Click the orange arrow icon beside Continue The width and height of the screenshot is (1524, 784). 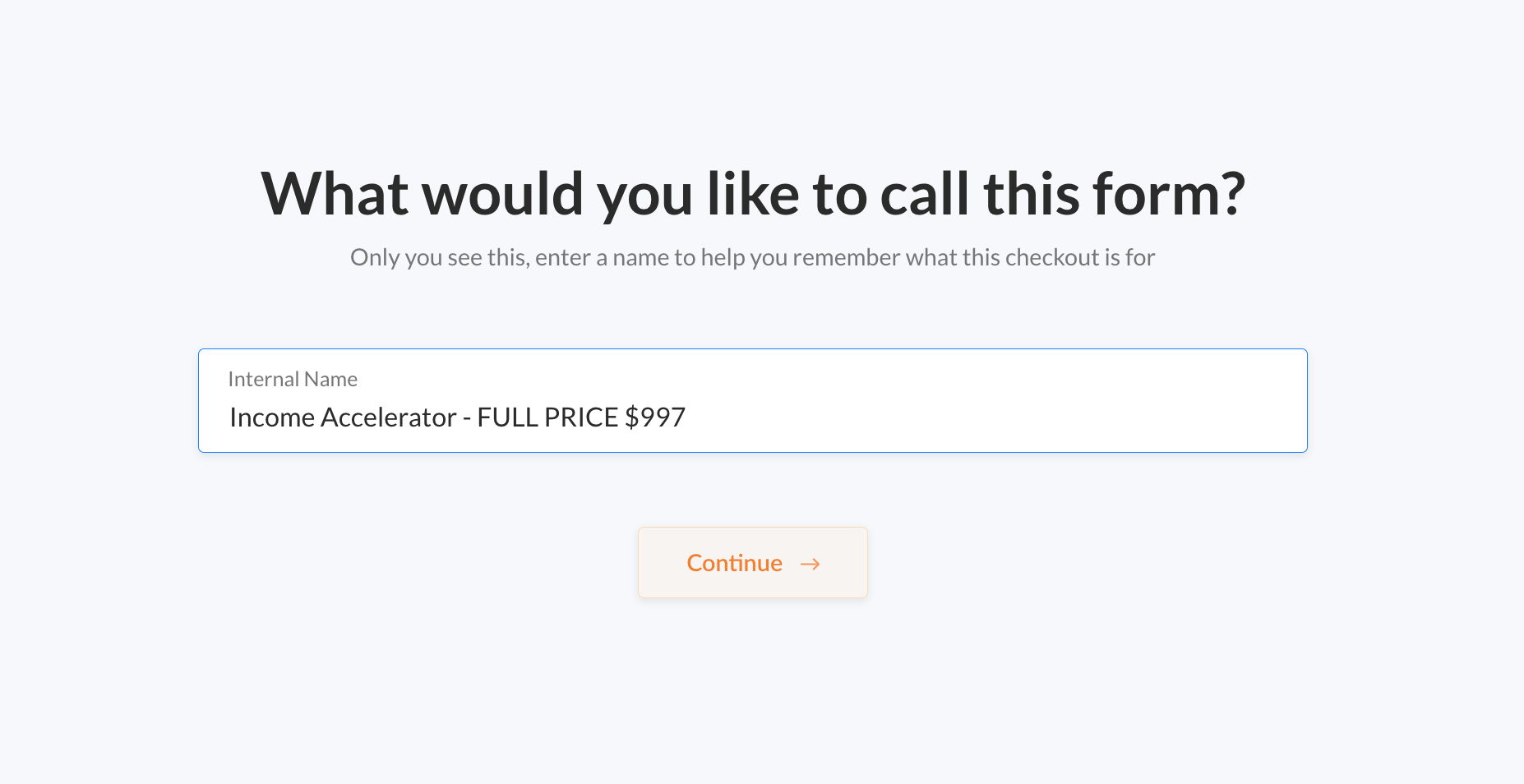(x=810, y=564)
